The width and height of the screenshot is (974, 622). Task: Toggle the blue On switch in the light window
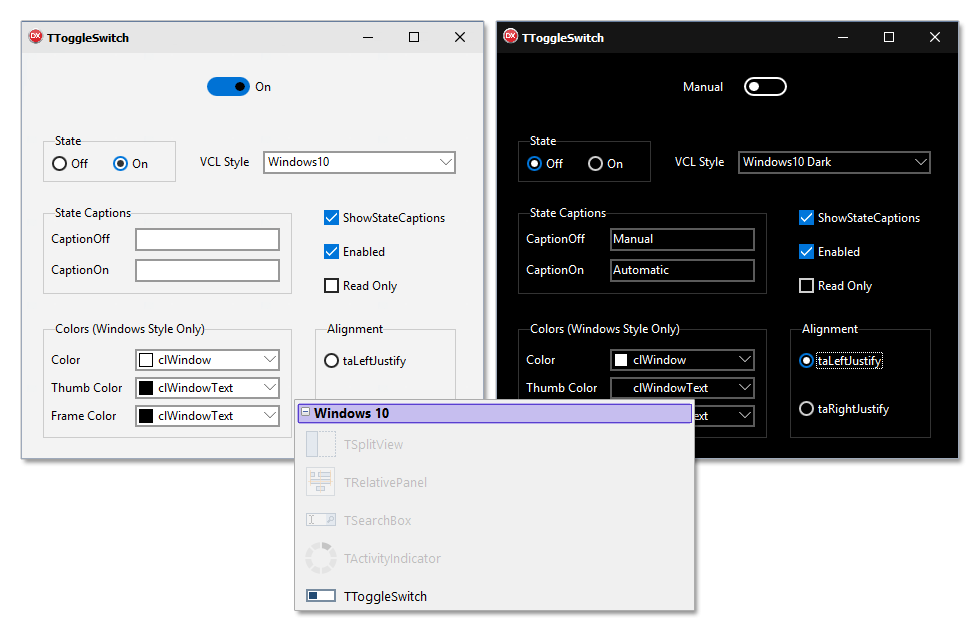coord(228,87)
